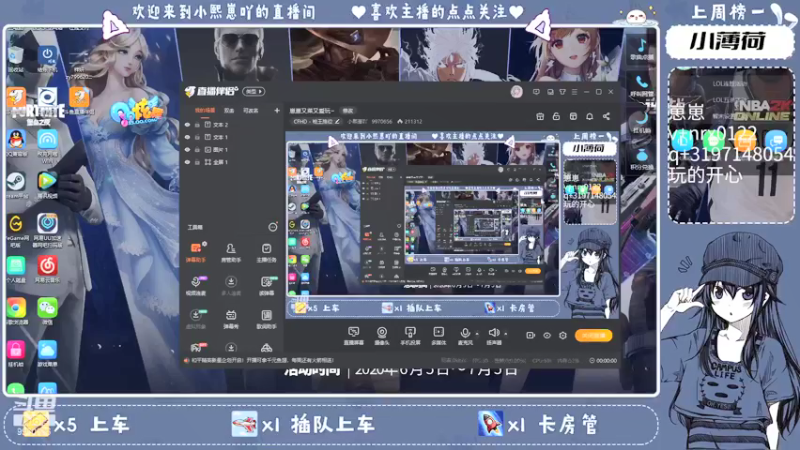The width and height of the screenshot is (800, 450).
Task: Open the 视频连麦 tool icon
Action: pos(195,282)
